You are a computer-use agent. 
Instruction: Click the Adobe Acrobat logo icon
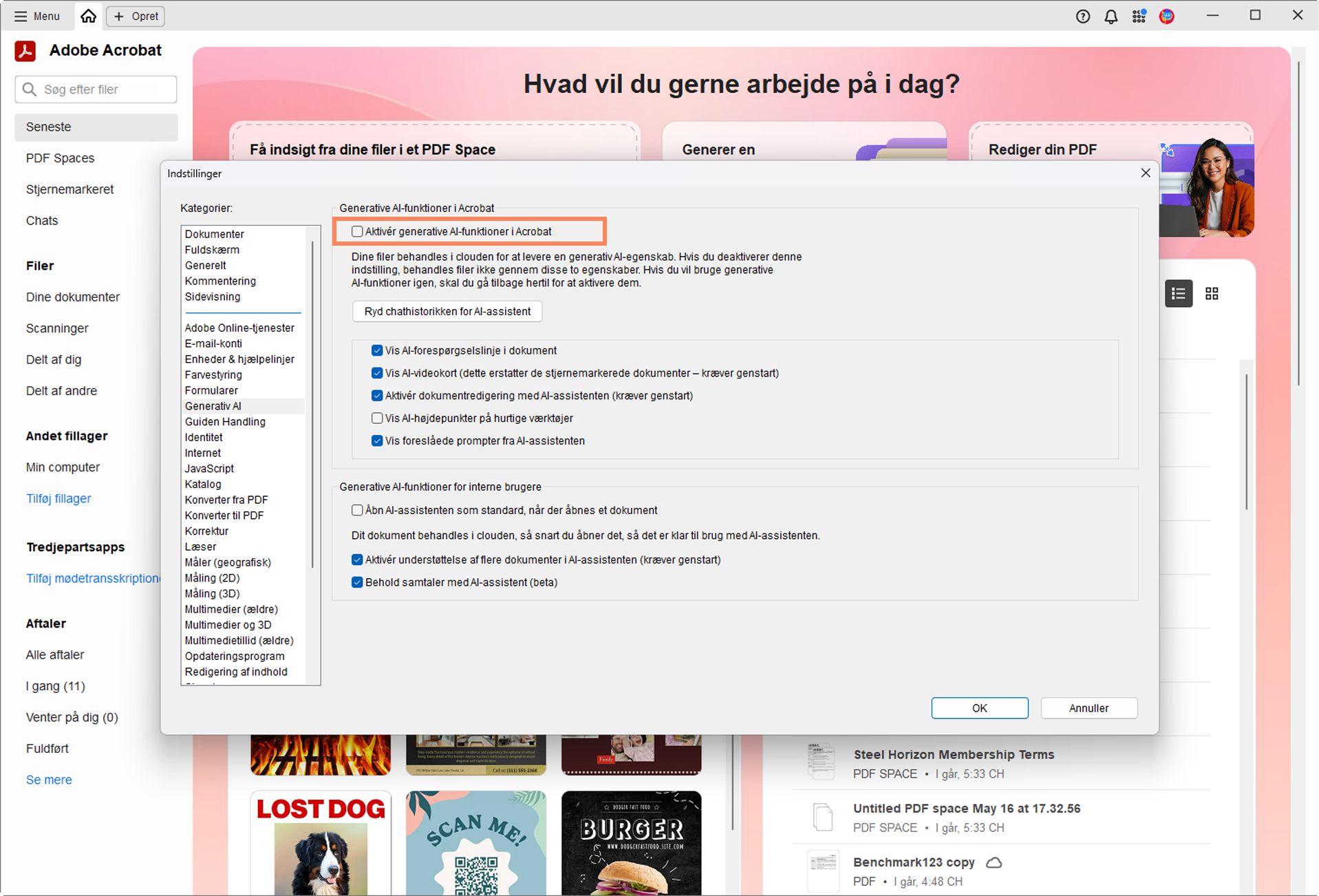click(25, 51)
